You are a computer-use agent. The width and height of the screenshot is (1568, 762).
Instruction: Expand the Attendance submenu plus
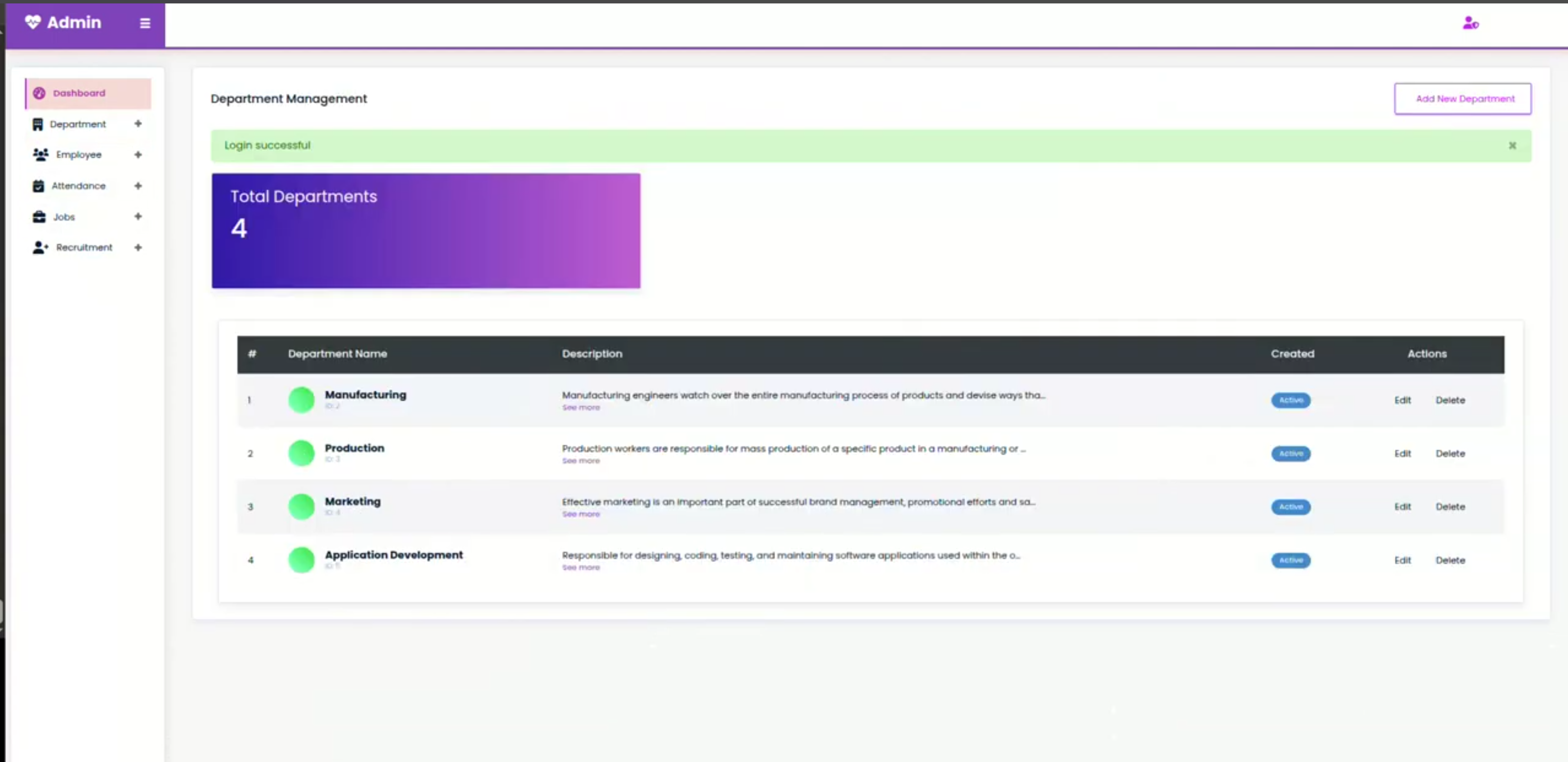click(138, 186)
